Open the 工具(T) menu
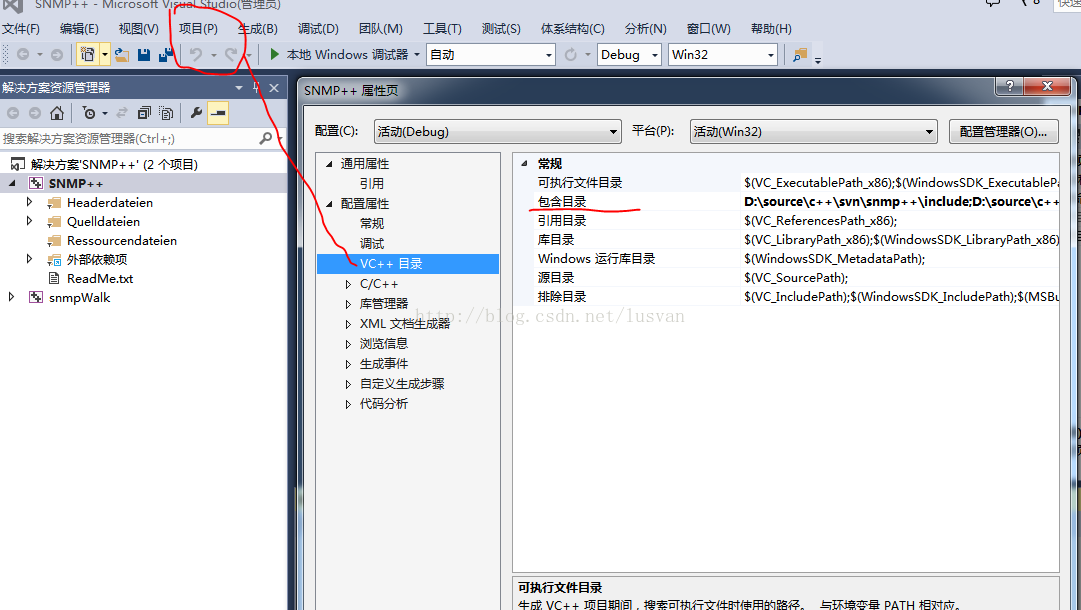1081x610 pixels. tap(442, 29)
